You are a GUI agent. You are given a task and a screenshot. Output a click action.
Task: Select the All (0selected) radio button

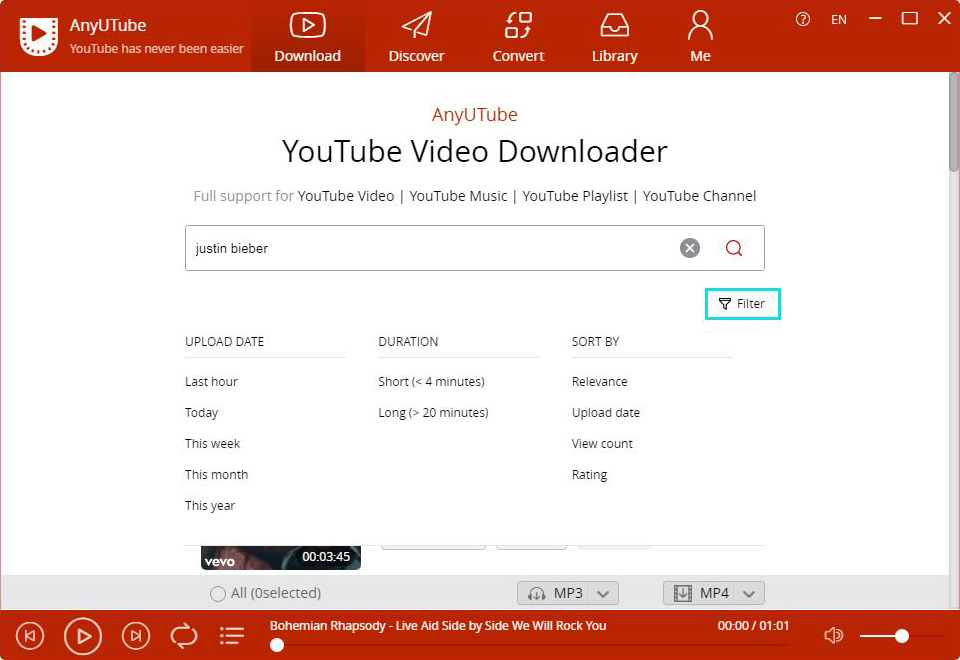tap(217, 594)
